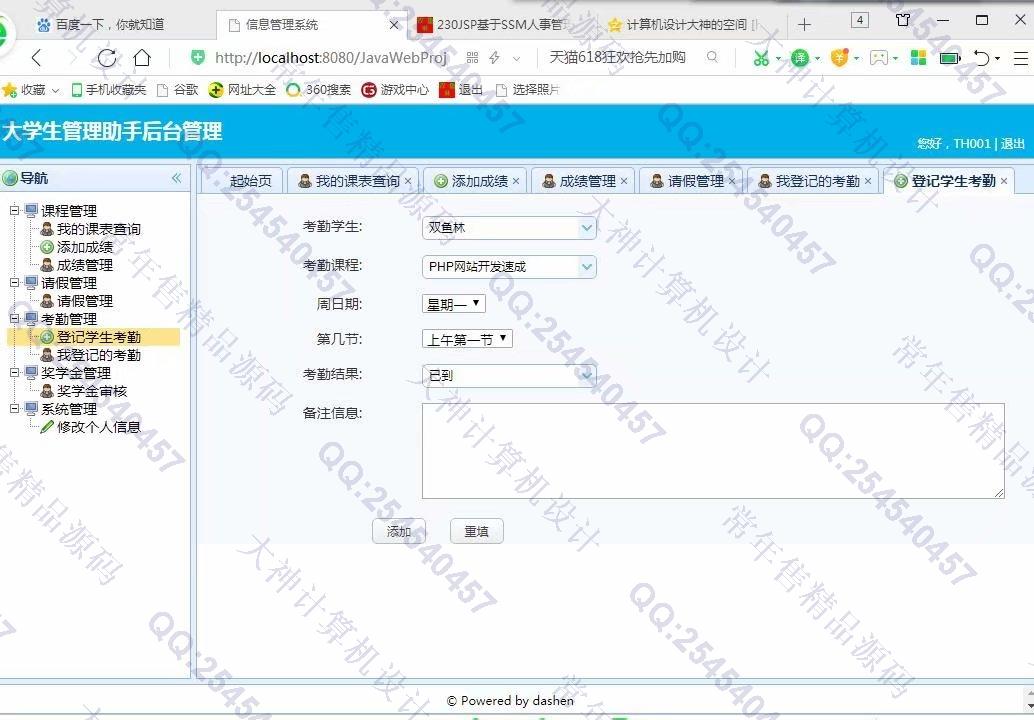
Task: Open the browser hamburger menu
Action: pos(1020,58)
